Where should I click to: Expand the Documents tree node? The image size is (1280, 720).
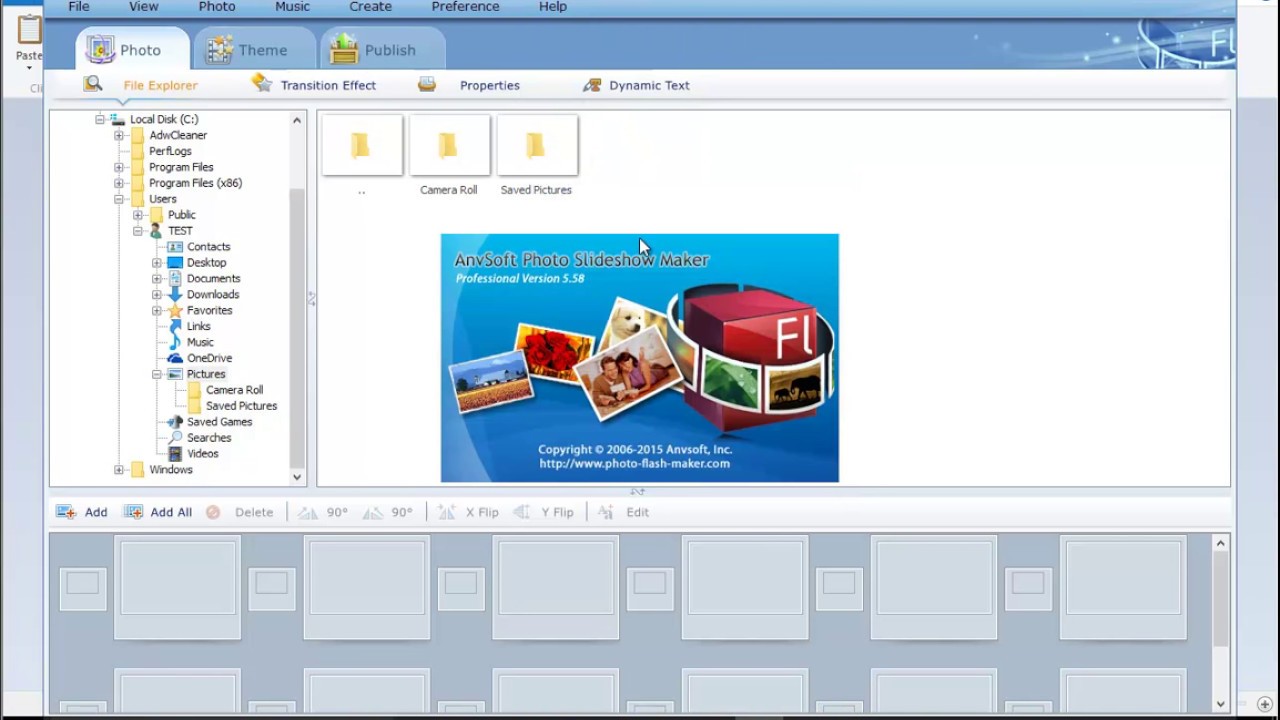coord(157,279)
